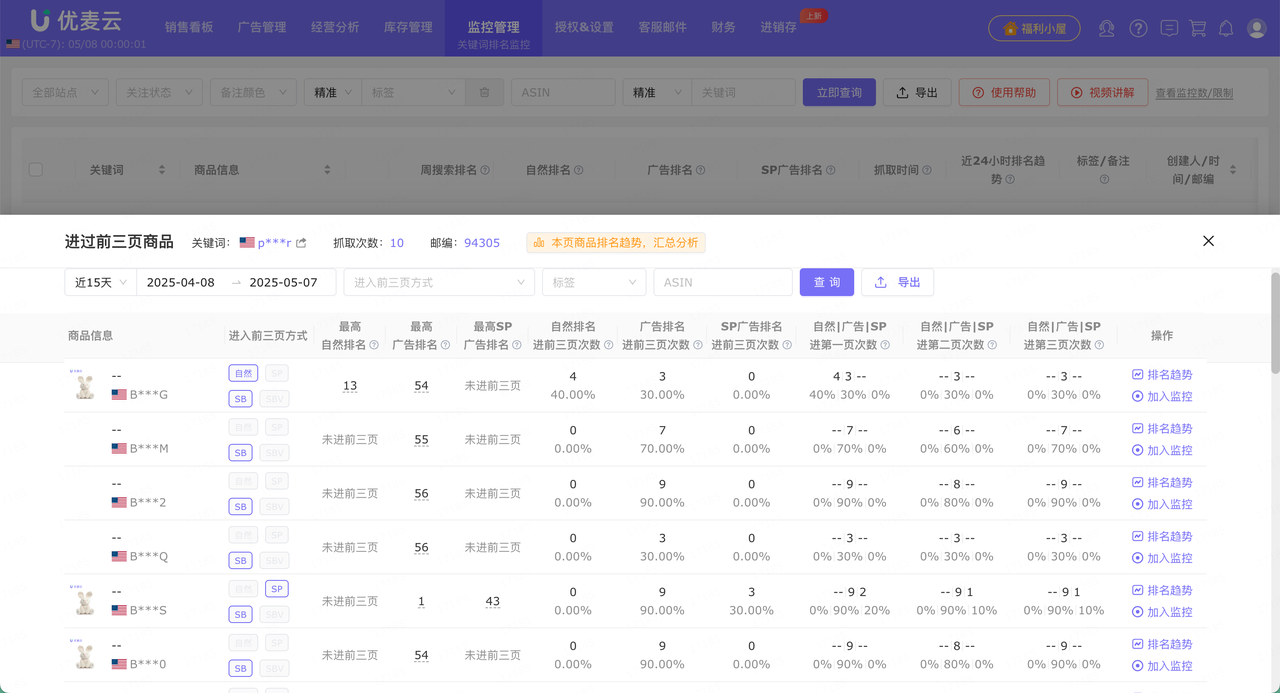This screenshot has height=693, width=1280.
Task: Open 本页商品排名趋势、汇总分析 link
Action: [616, 243]
